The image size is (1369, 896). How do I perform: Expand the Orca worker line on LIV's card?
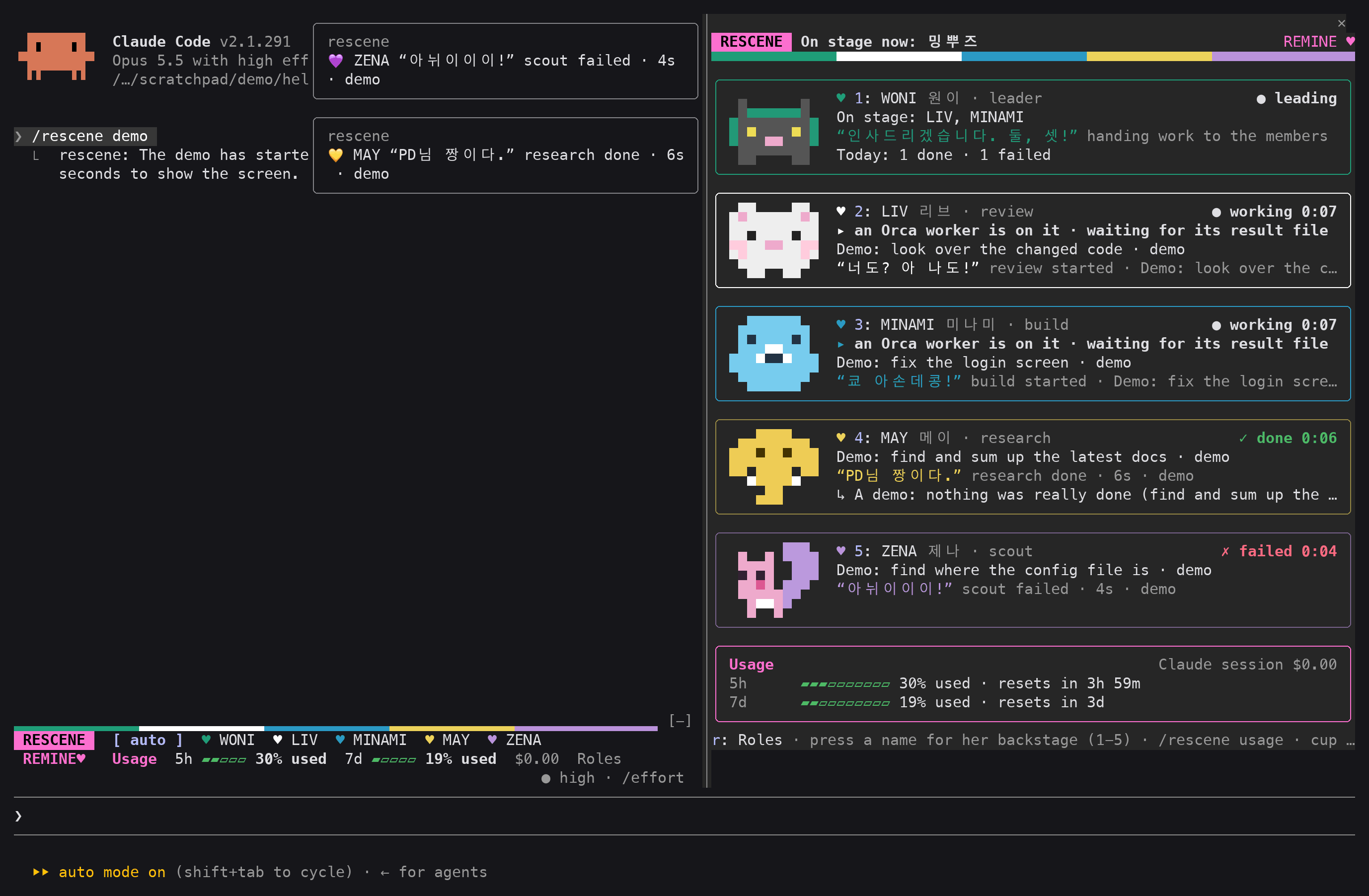point(1082,230)
